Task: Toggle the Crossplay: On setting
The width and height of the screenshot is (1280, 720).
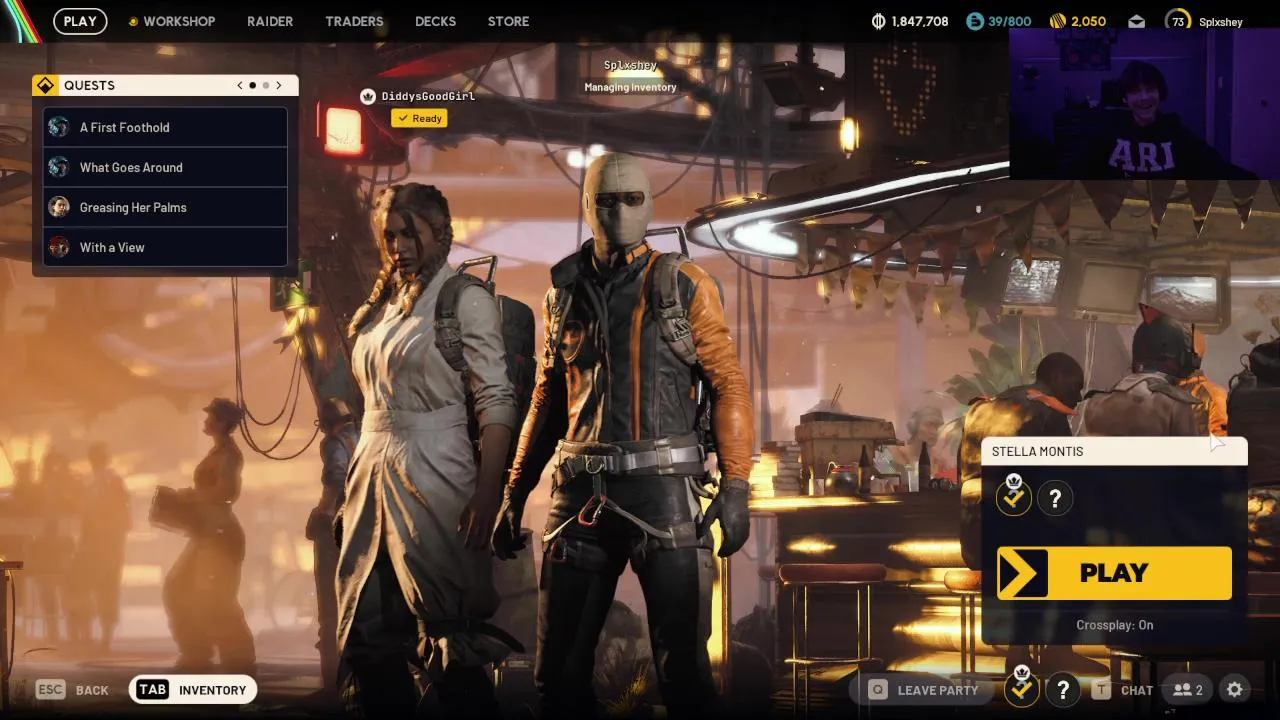Action: pyautogui.click(x=1114, y=625)
